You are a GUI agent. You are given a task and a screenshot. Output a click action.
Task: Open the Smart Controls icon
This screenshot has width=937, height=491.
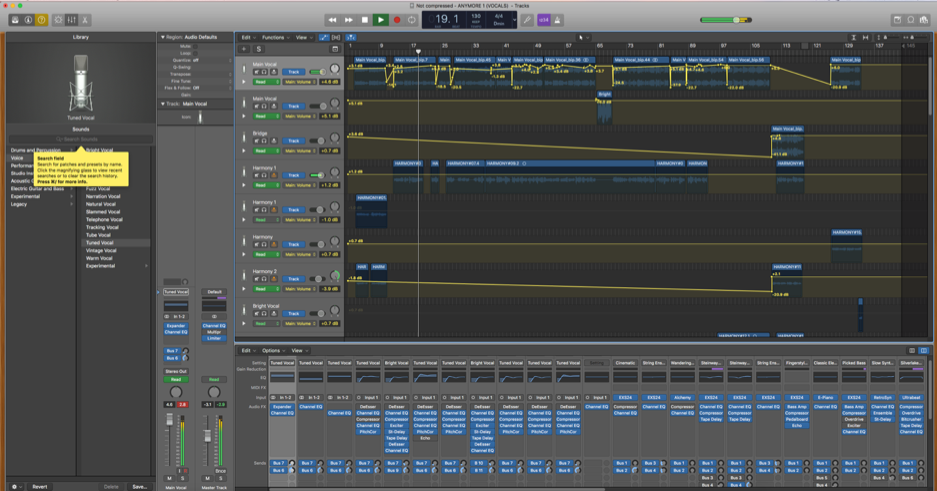click(57, 20)
